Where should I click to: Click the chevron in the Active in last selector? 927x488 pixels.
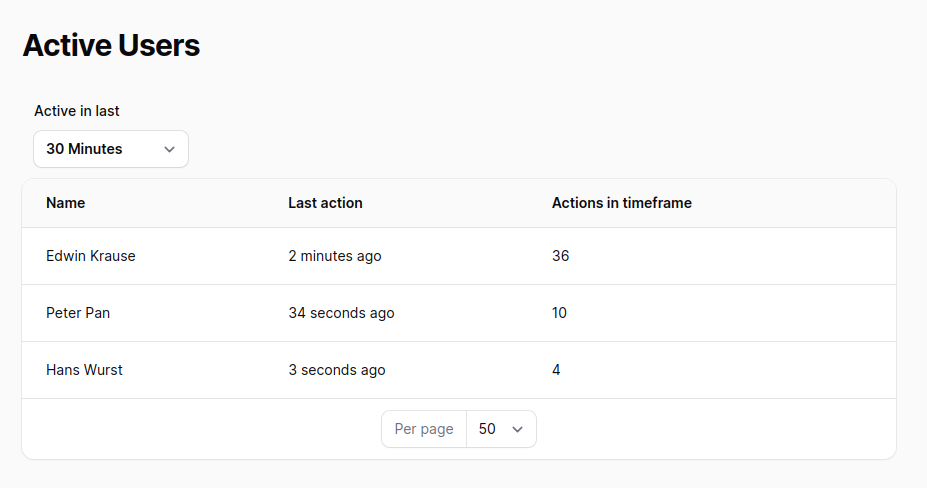coord(169,149)
